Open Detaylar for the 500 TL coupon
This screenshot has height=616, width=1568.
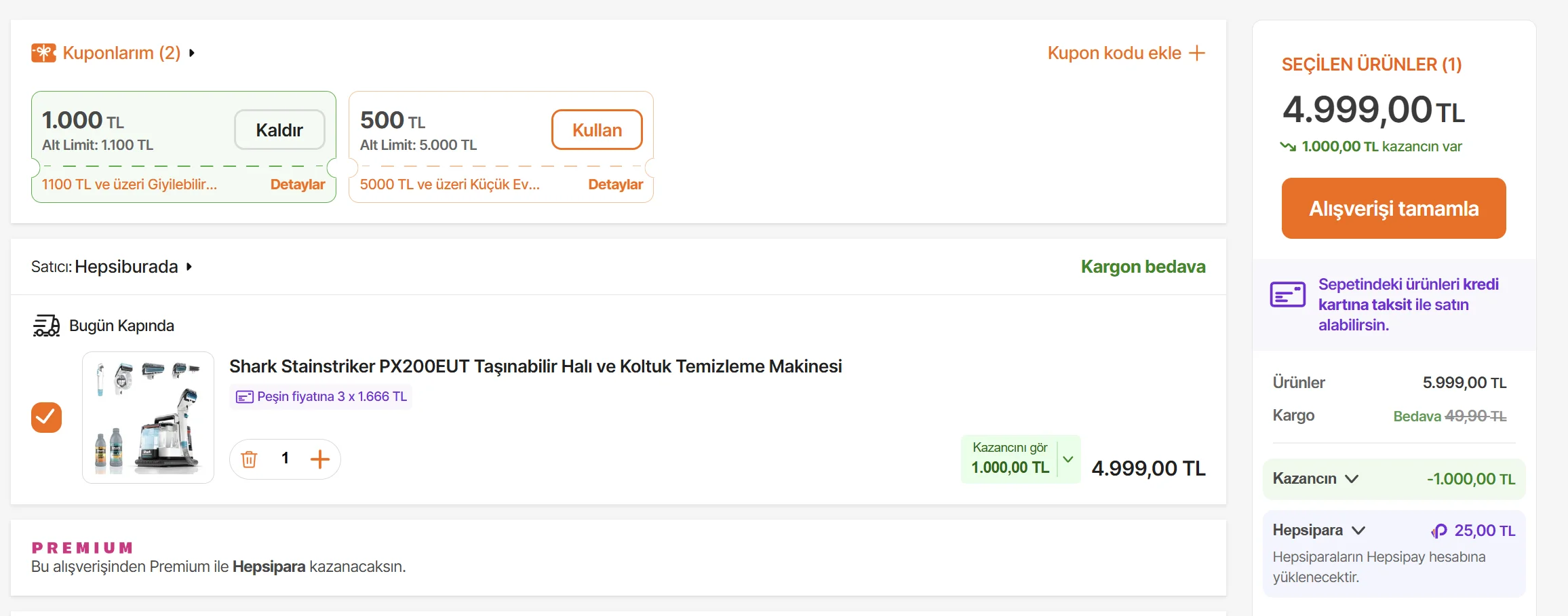615,185
